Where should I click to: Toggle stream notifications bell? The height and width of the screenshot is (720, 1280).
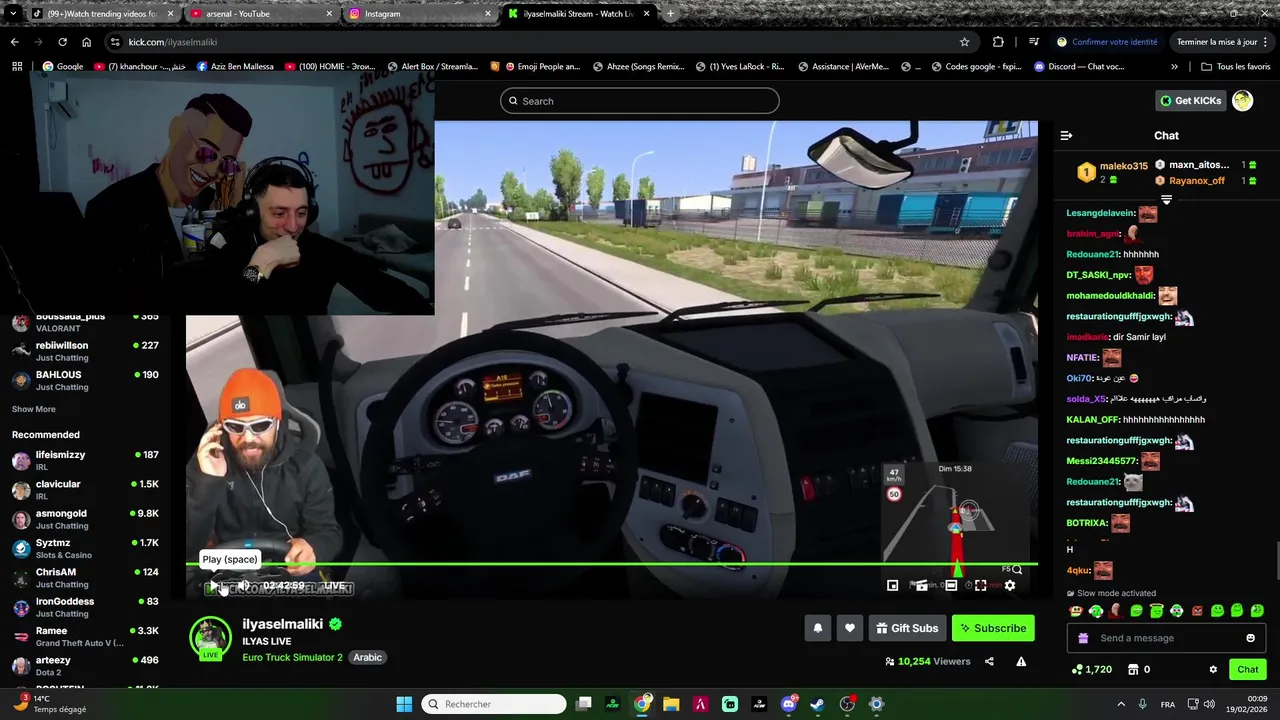817,628
